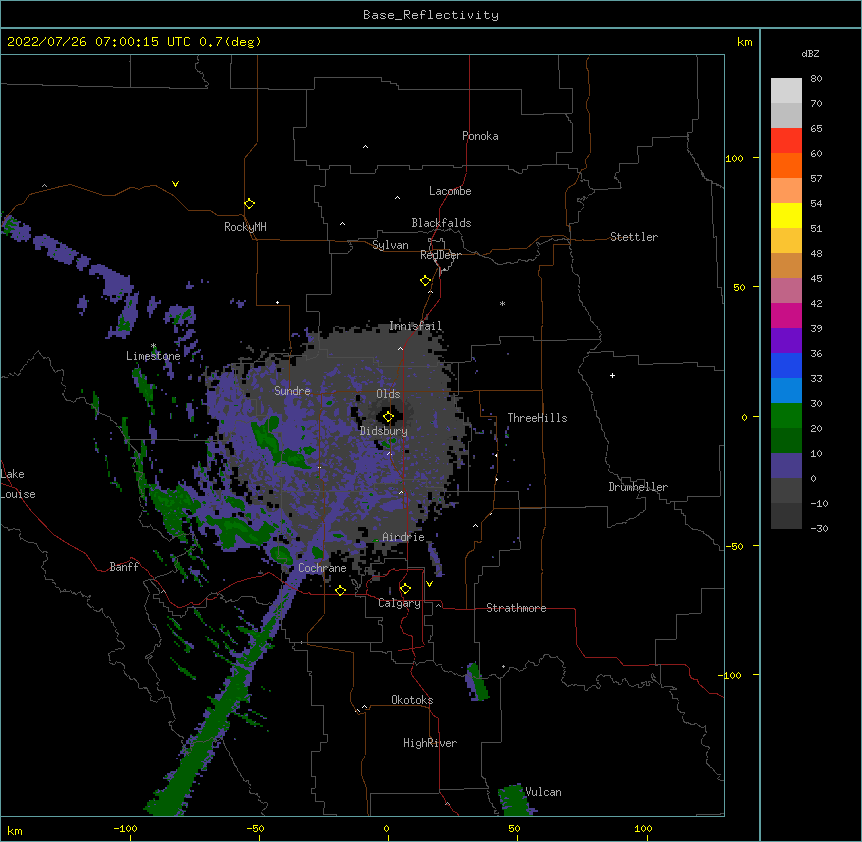Click the white plus marker north of Drumheller
The width and height of the screenshot is (862, 842).
612,375
